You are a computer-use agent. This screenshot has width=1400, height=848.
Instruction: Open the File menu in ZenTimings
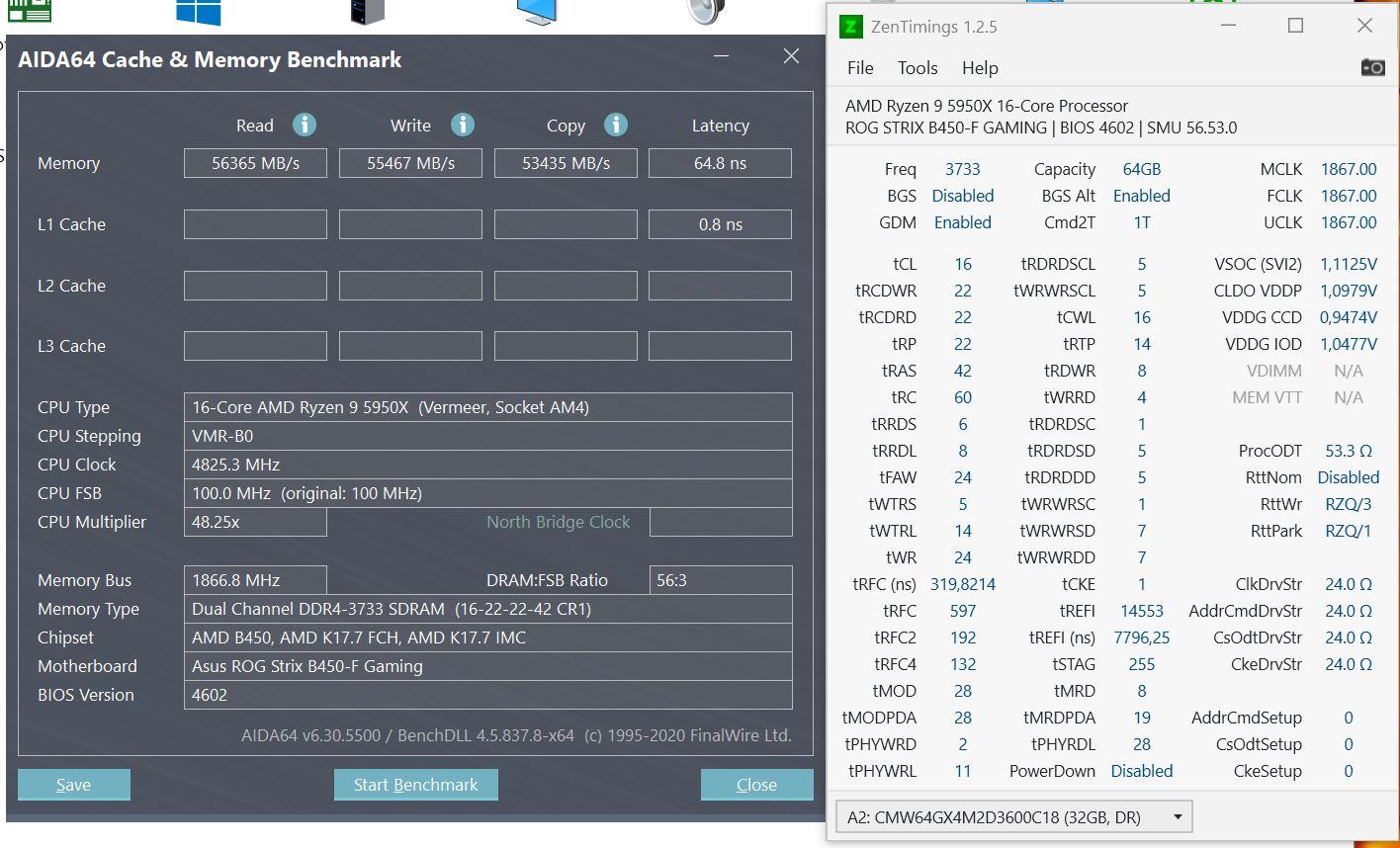tap(860, 68)
